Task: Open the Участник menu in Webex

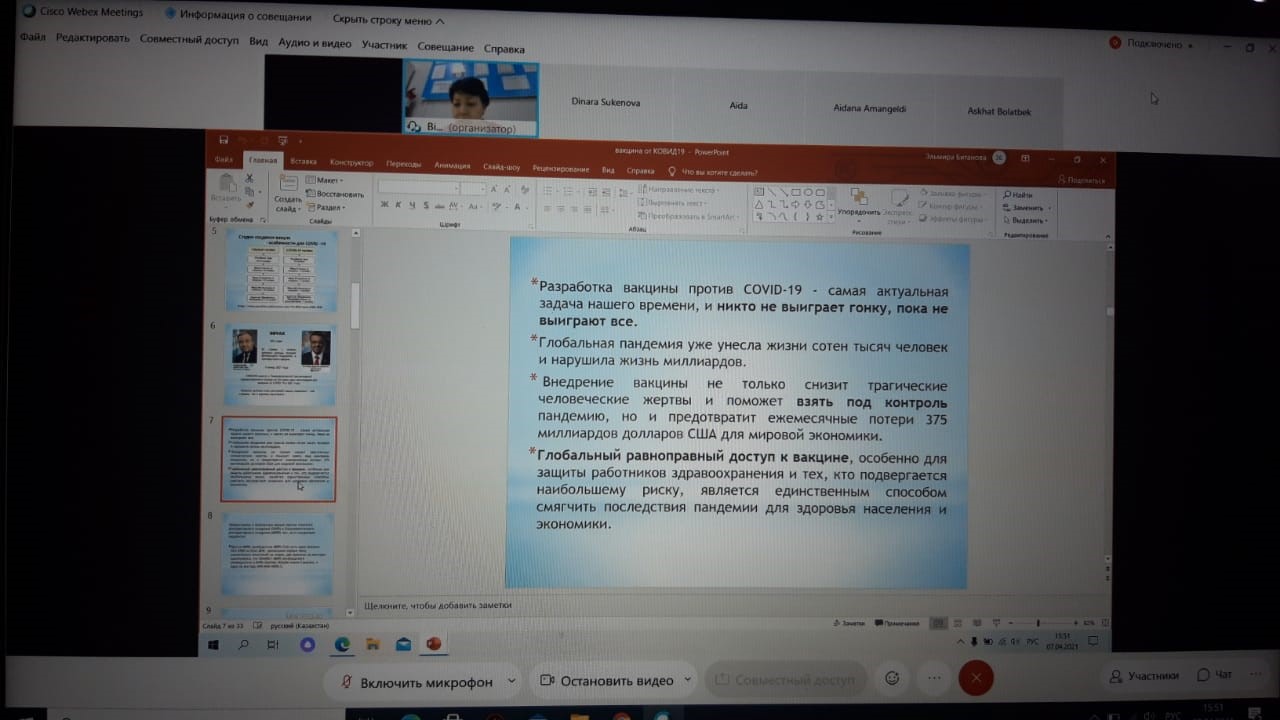Action: coord(384,45)
